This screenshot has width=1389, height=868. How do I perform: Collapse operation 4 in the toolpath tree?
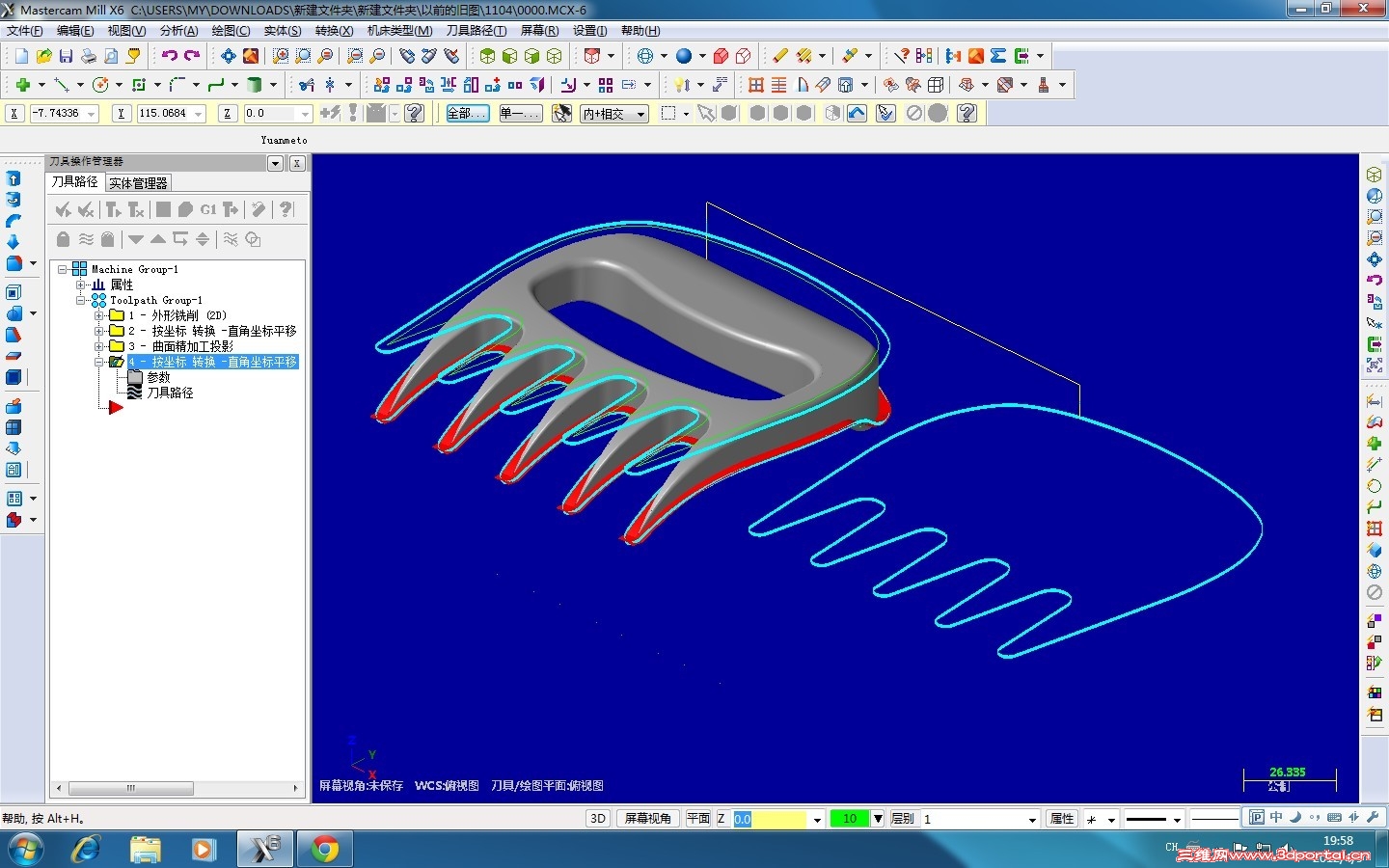pyautogui.click(x=99, y=362)
